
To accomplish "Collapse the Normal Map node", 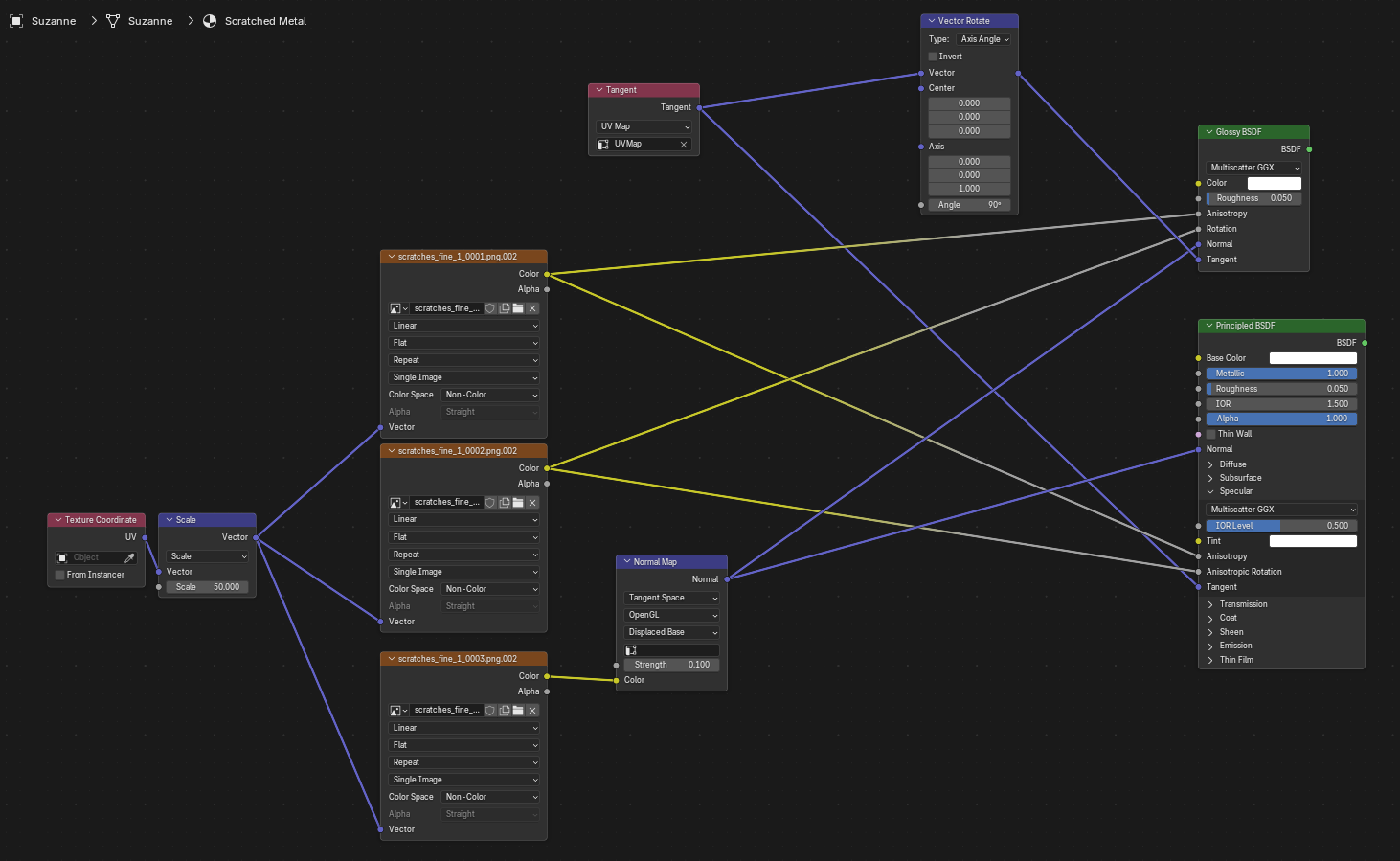I will pos(627,562).
